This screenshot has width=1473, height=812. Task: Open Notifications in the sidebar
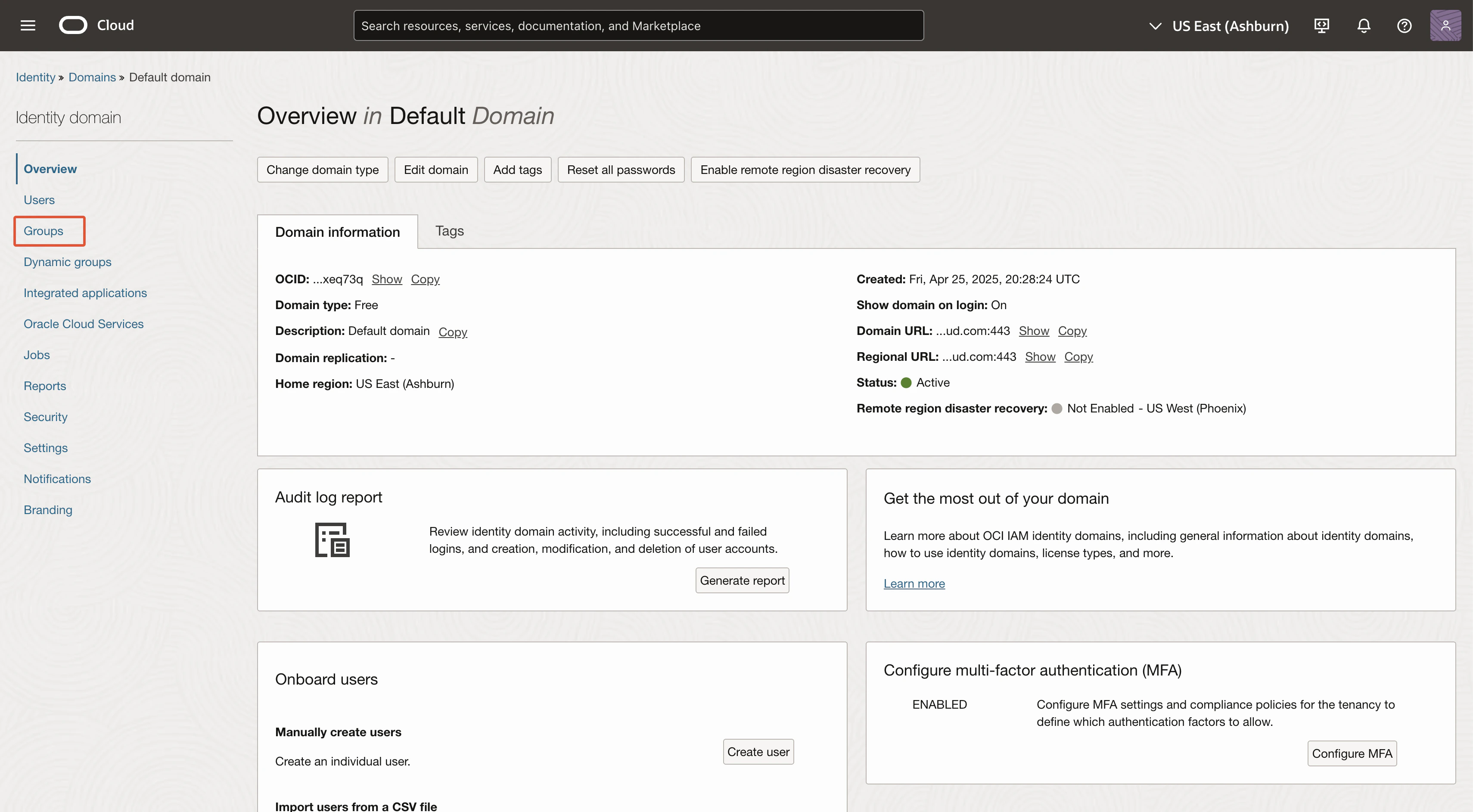pos(57,479)
